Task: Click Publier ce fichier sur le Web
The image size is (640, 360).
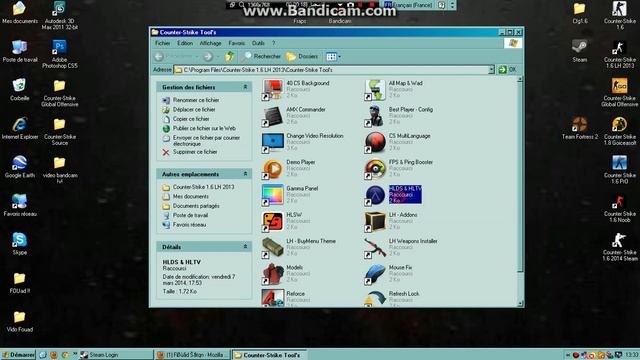Action: (x=204, y=128)
